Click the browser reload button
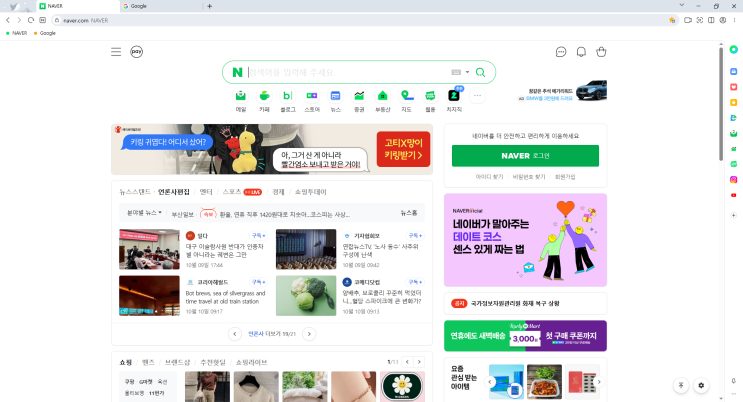 click(x=31, y=20)
